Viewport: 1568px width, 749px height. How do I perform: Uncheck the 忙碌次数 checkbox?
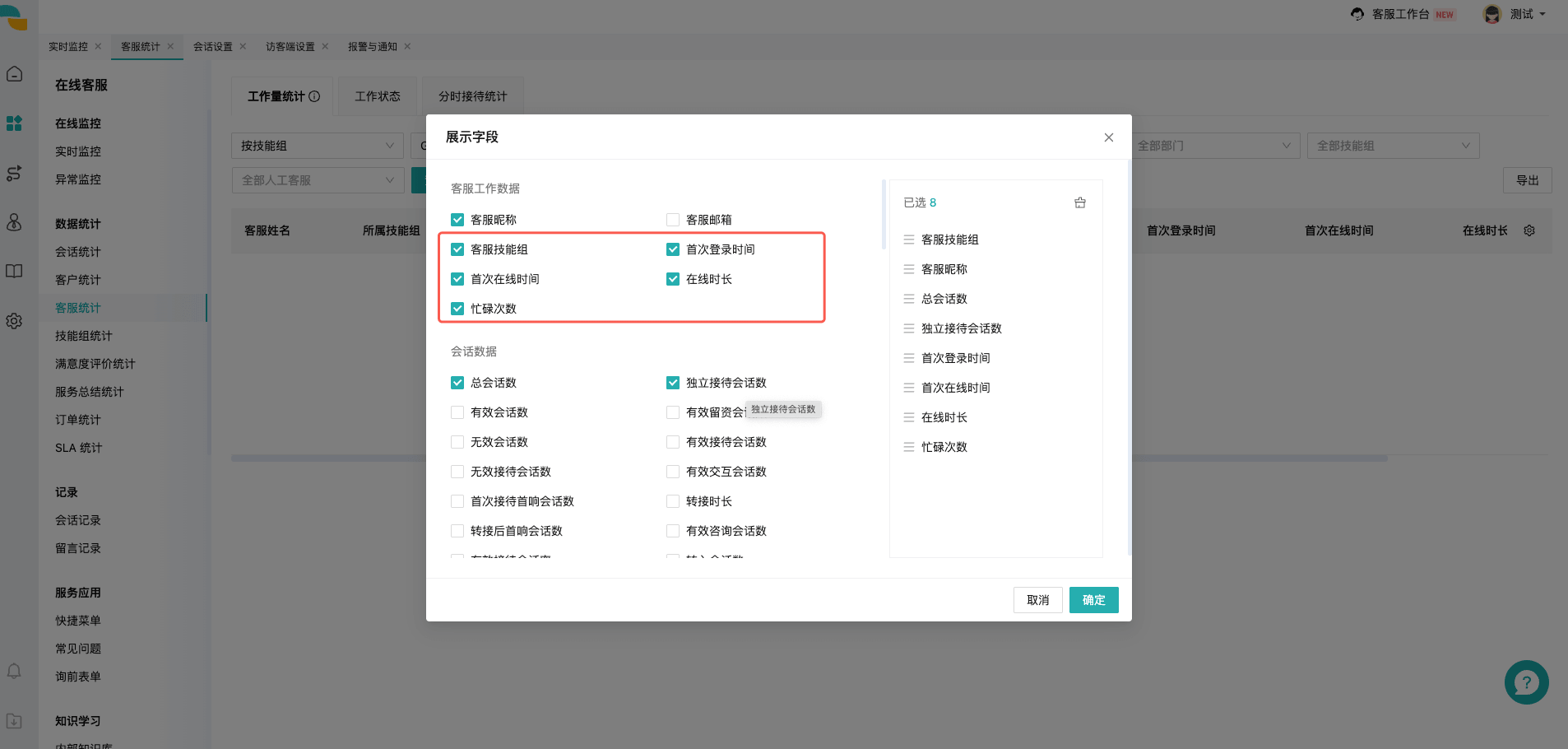[457, 309]
